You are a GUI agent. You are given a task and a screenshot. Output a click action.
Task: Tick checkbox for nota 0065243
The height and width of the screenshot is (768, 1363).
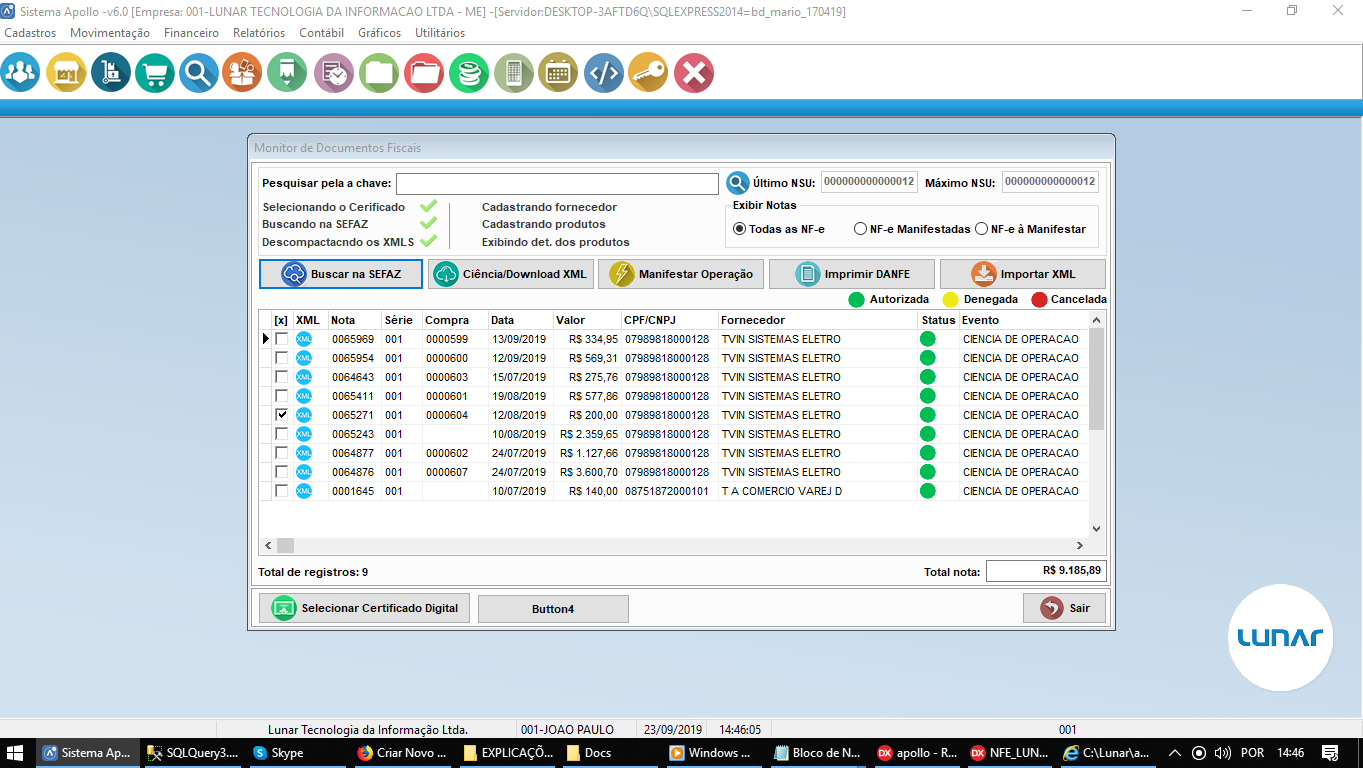click(282, 434)
